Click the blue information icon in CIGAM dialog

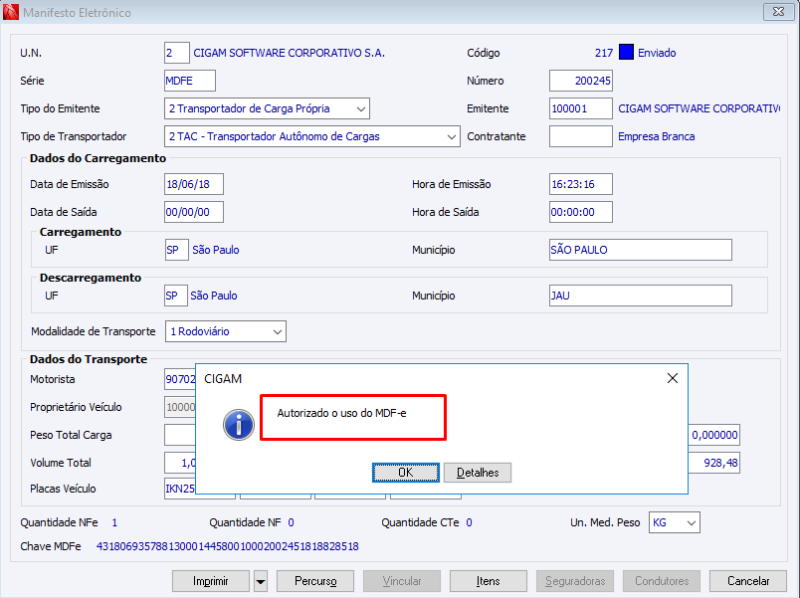click(238, 425)
